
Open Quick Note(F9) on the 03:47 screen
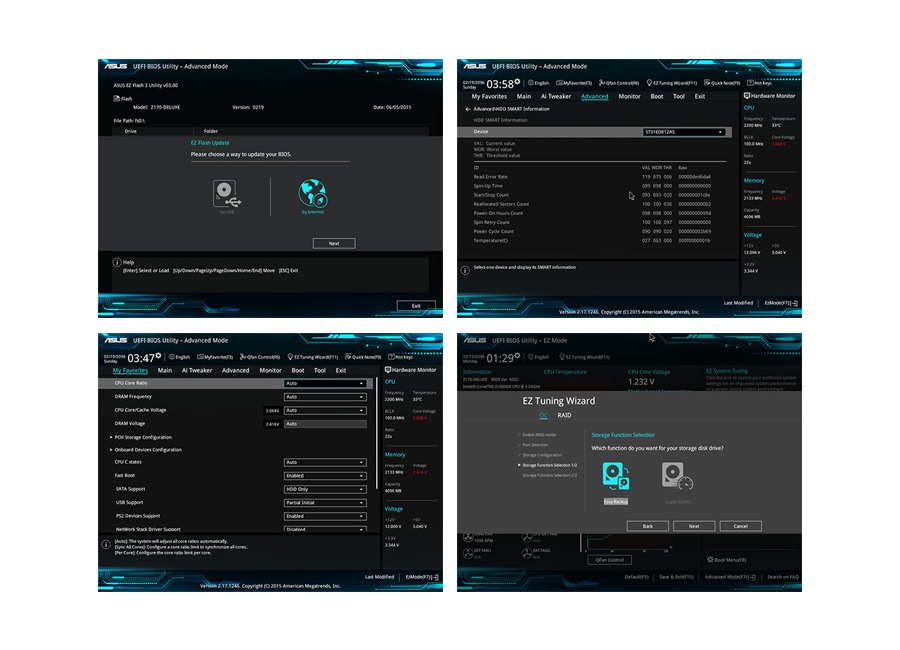[363, 357]
